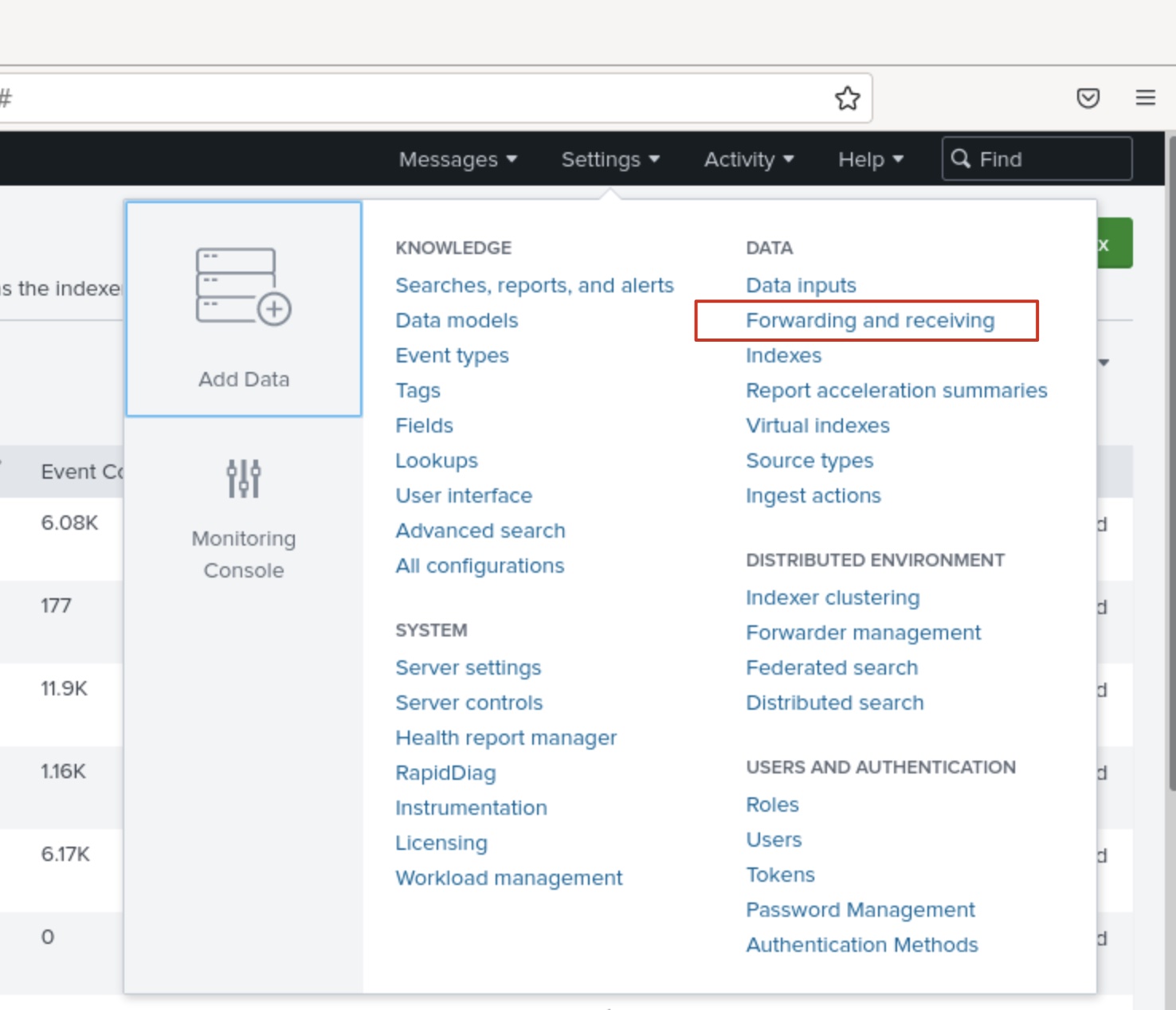
Task: Bookmark this page with the star icon
Action: 848,99
